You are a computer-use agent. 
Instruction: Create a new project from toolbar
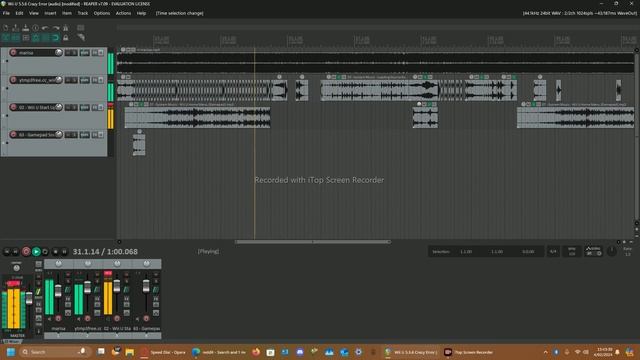(5, 28)
